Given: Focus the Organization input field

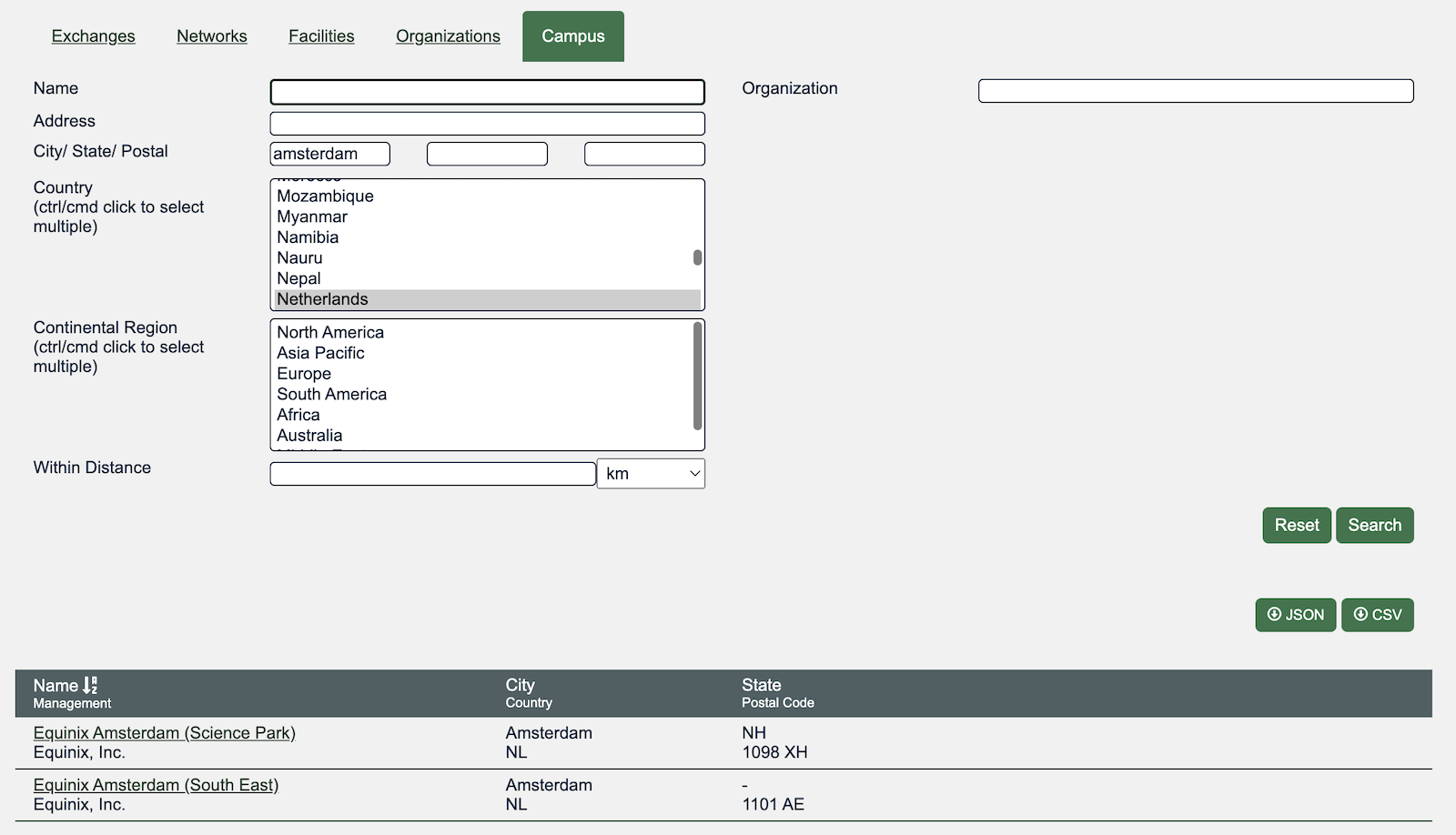Looking at the screenshot, I should pyautogui.click(x=1196, y=91).
